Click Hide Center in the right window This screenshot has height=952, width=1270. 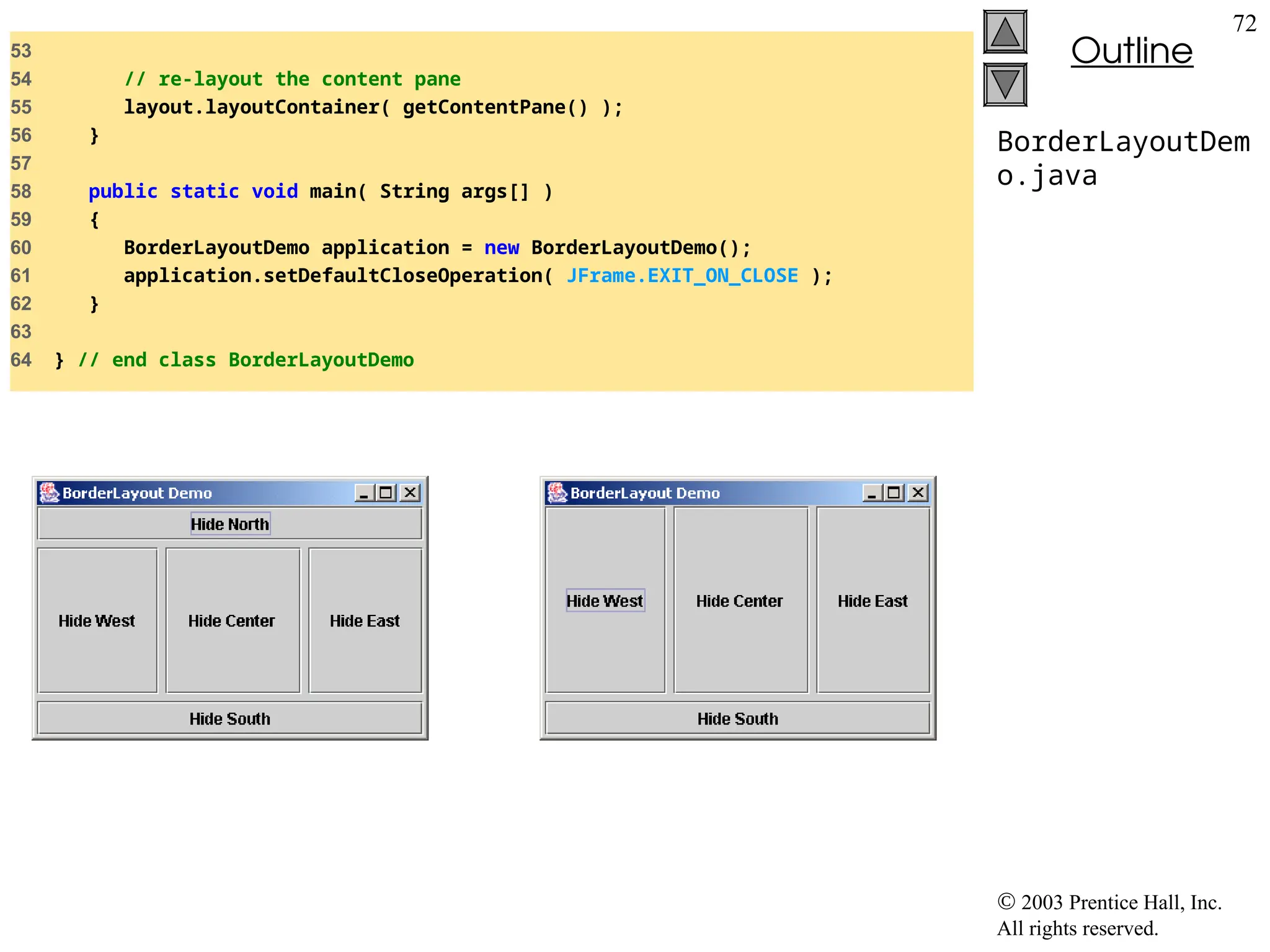741,601
